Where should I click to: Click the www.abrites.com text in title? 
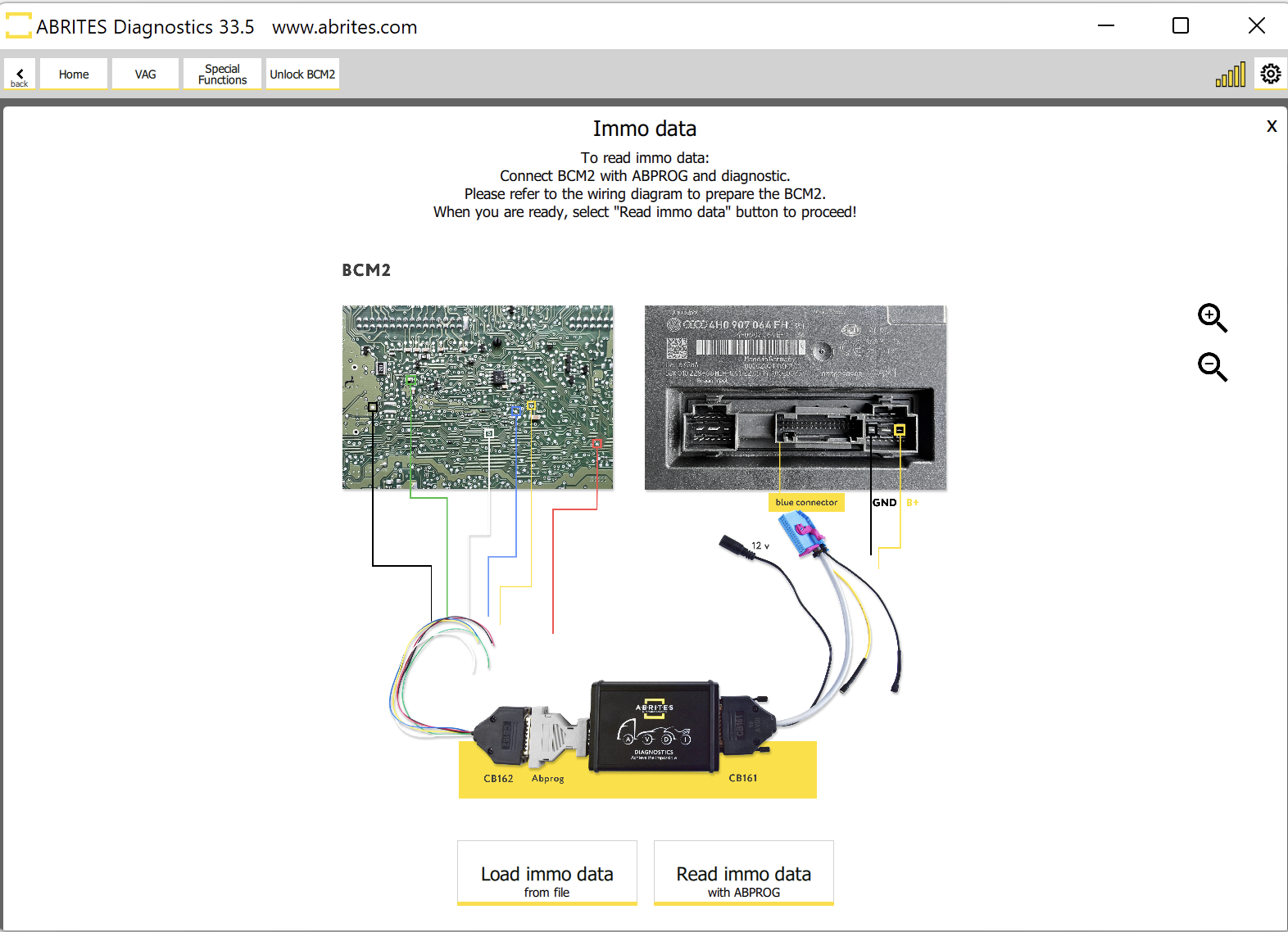[345, 27]
